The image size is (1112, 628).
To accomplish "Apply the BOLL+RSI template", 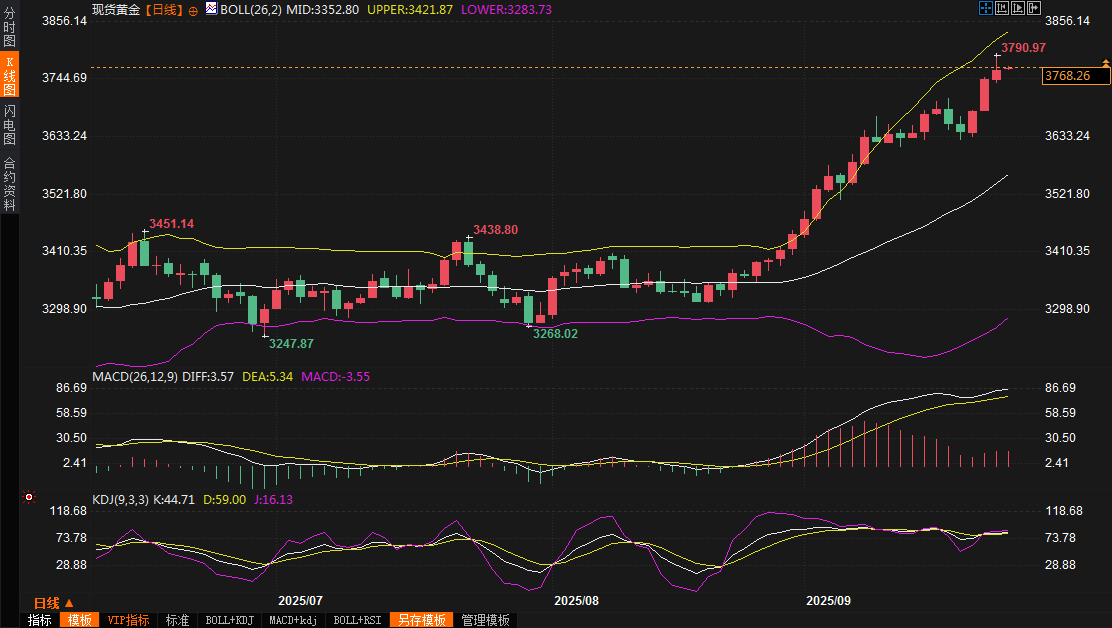I will [357, 620].
